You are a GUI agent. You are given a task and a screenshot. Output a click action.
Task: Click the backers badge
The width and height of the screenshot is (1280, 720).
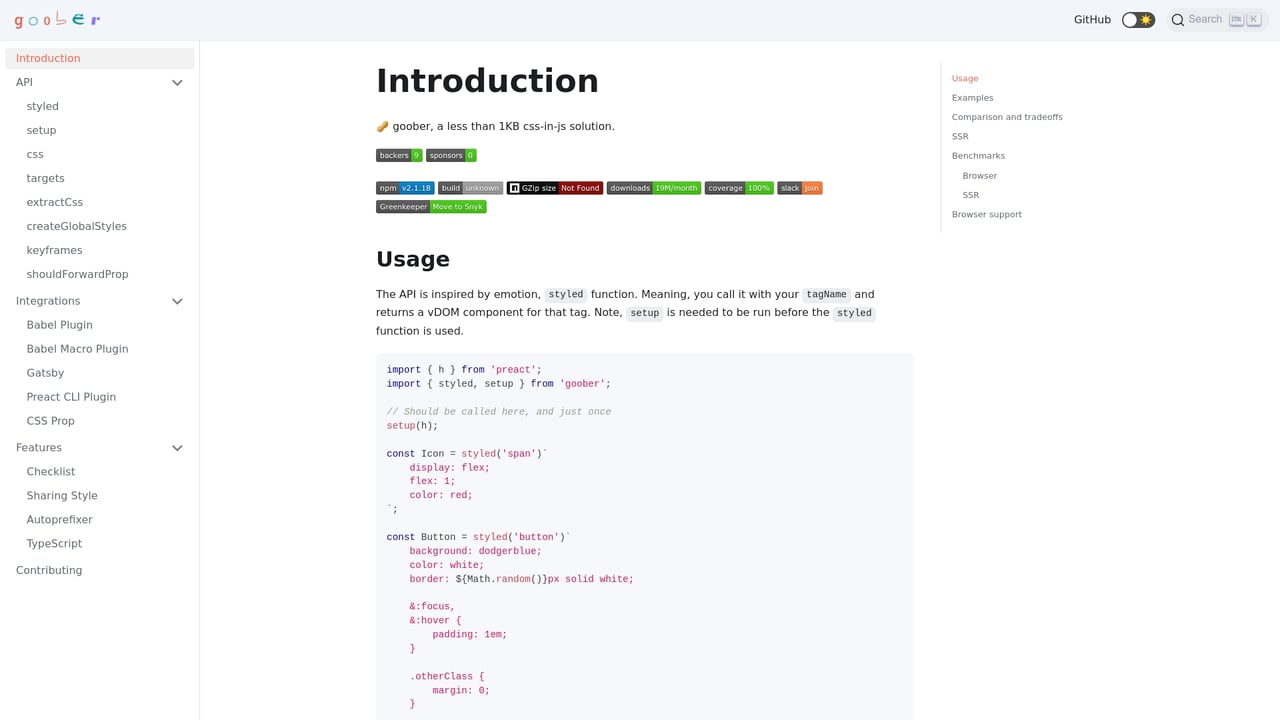pyautogui.click(x=398, y=155)
